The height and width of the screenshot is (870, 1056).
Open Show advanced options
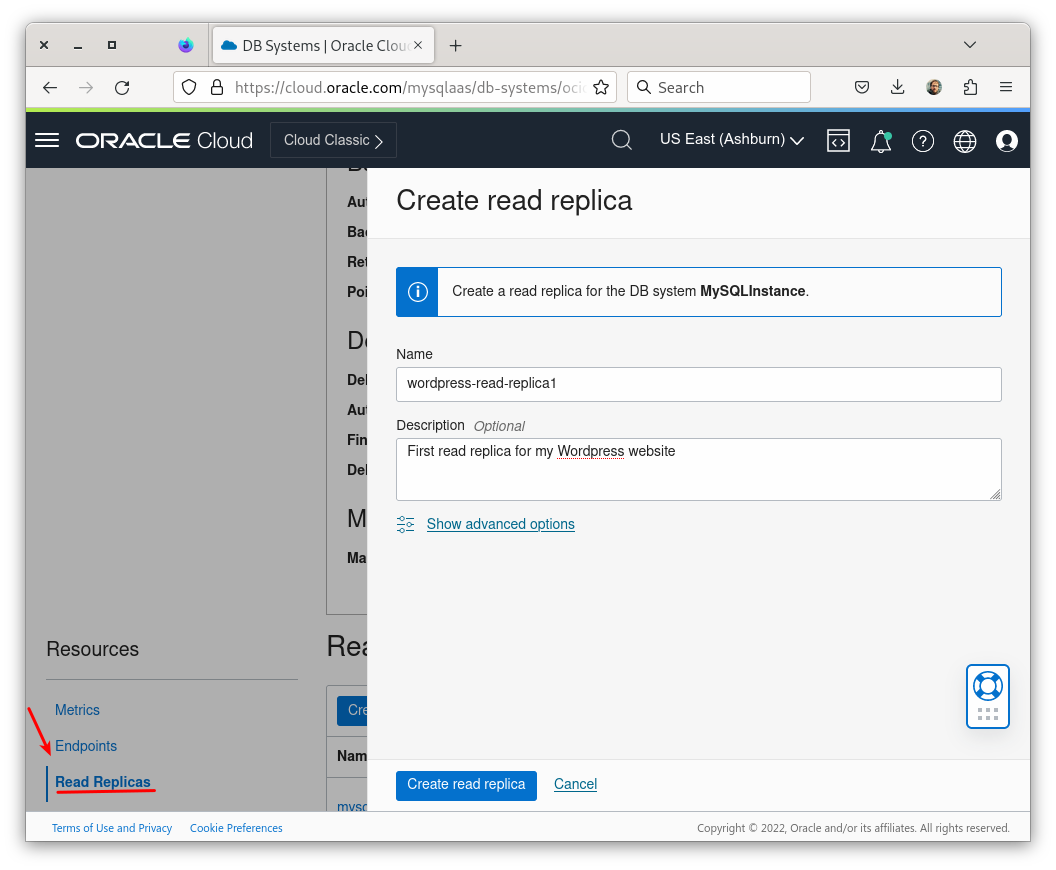click(500, 524)
